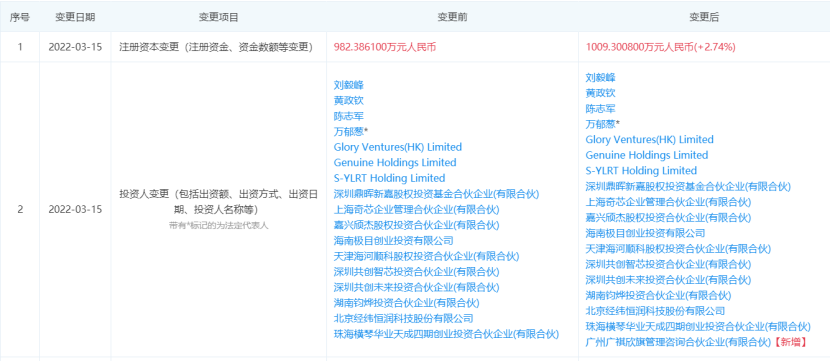Select the 1009.300800万元人民币(+2.74%) value
The height and width of the screenshot is (361, 831).
pyautogui.click(x=660, y=47)
